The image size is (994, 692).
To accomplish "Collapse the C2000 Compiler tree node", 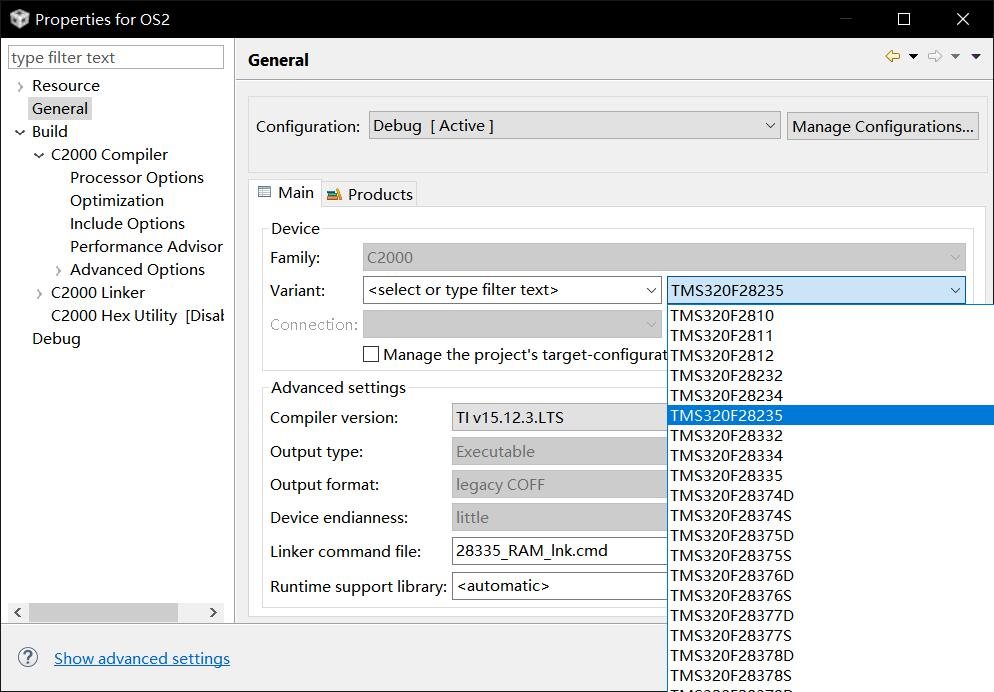I will (39, 155).
